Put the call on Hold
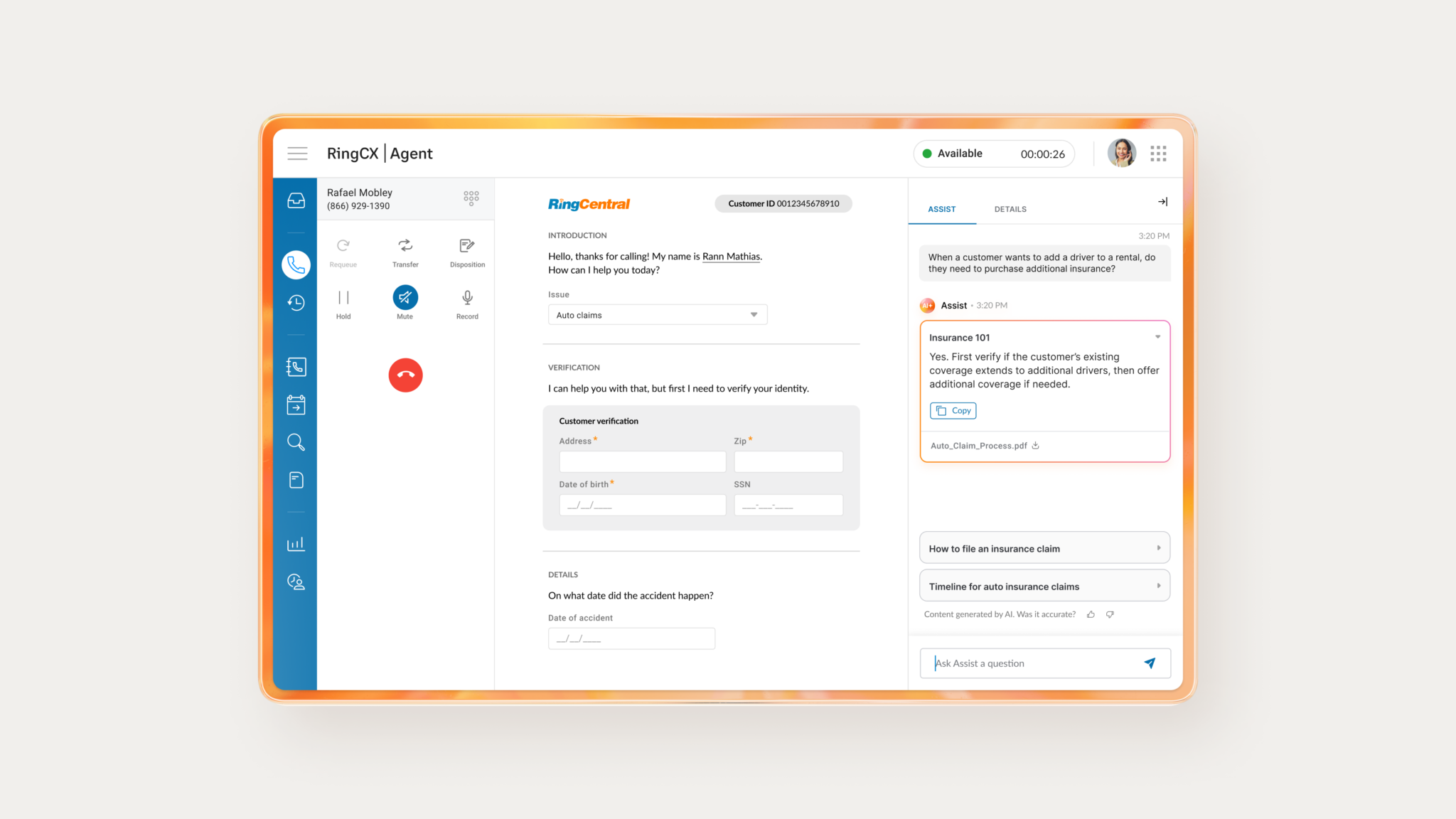Viewport: 1456px width, 819px height. pyautogui.click(x=343, y=298)
